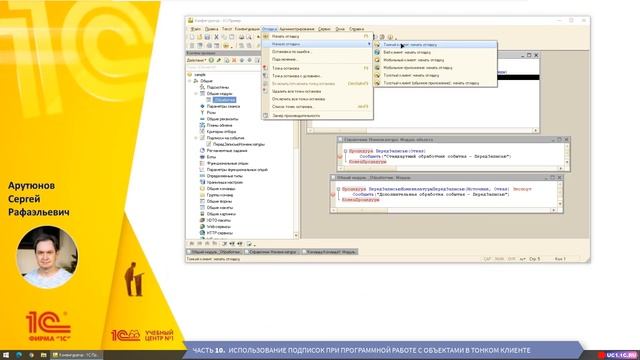Select Планы обмена in the tree
This screenshot has height=360, width=640.
[219, 125]
